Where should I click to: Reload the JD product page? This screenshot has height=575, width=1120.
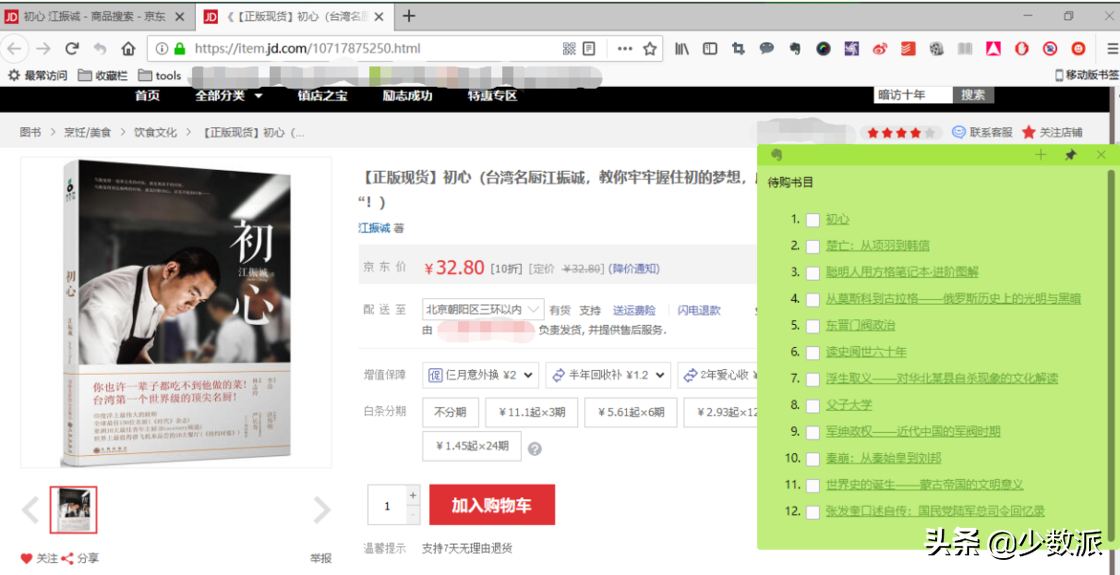coord(71,49)
